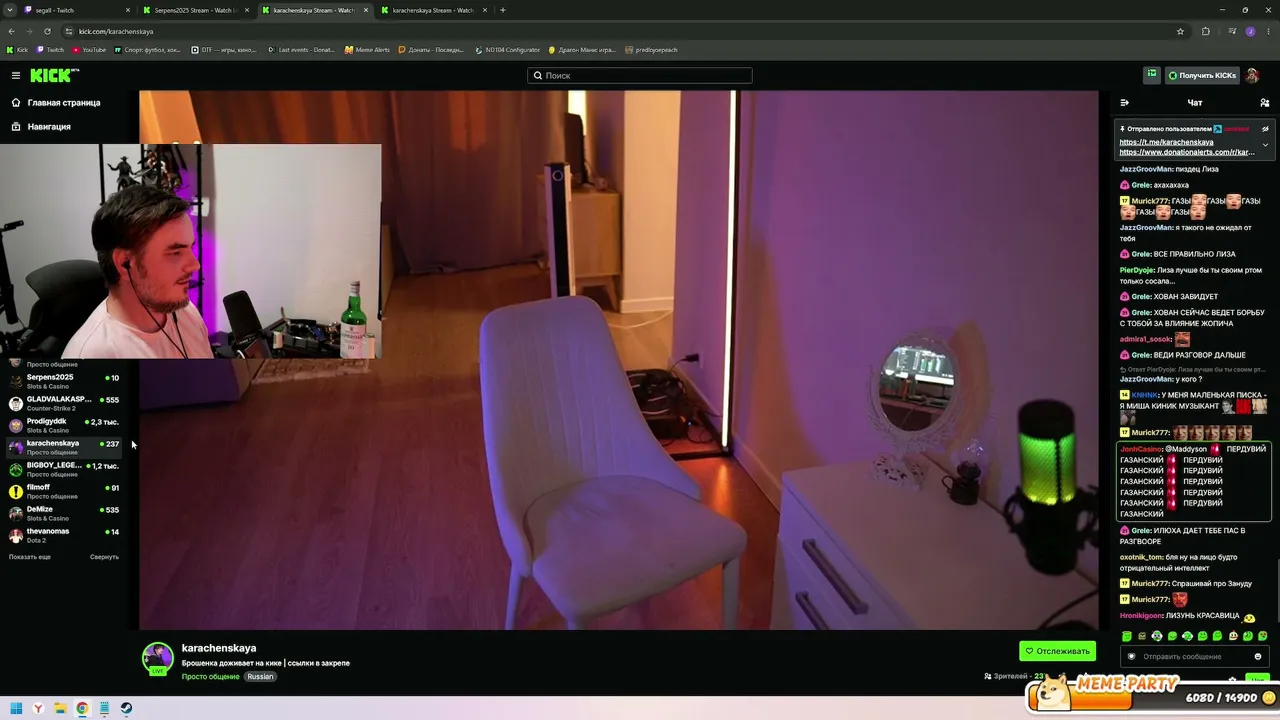Unpin the pinned chat message icon
1280x720 pixels.
(x=1265, y=129)
